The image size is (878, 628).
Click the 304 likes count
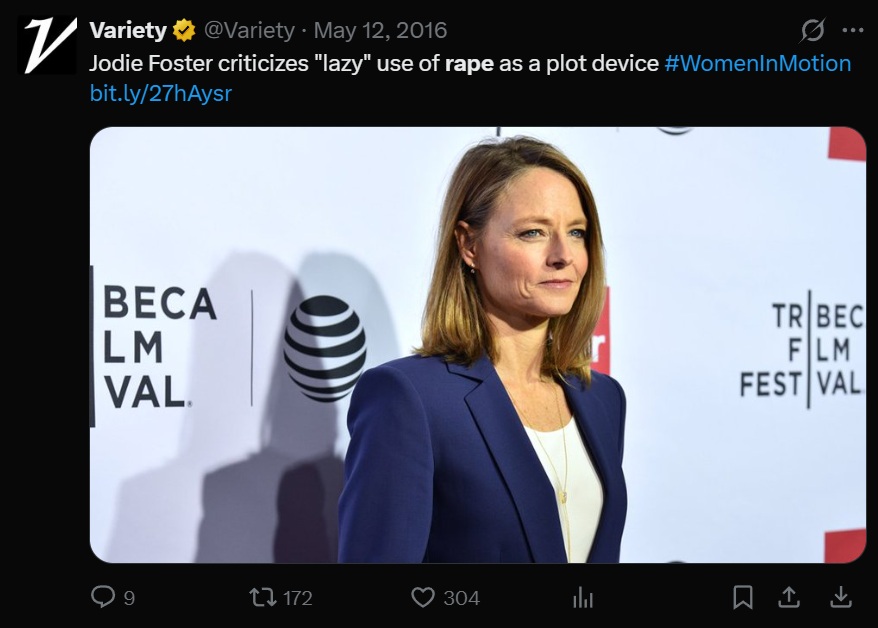pyautogui.click(x=461, y=598)
